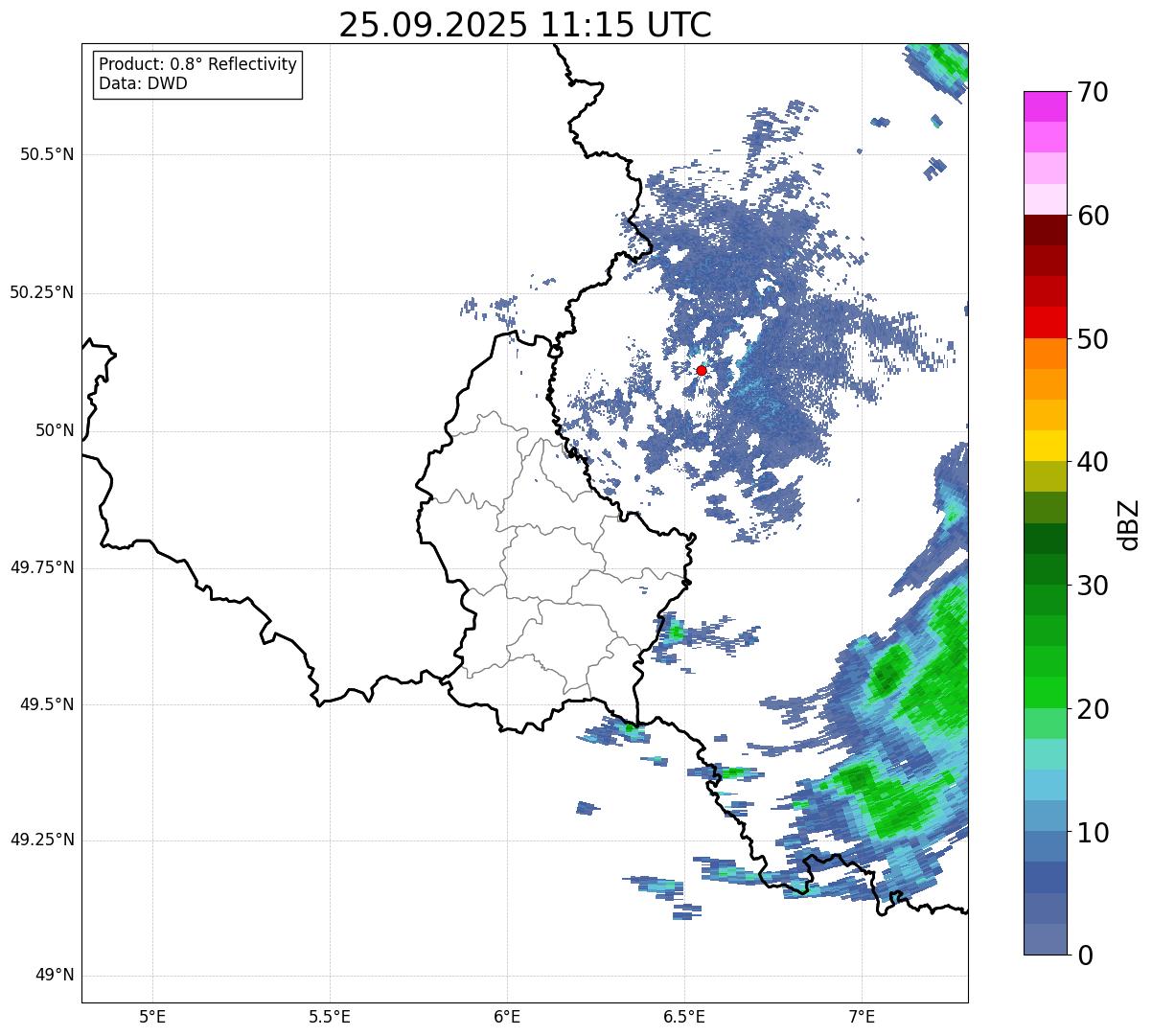The width and height of the screenshot is (1152, 1036).
Task: Click the 10 colorbar tick value
Action: 1092,832
